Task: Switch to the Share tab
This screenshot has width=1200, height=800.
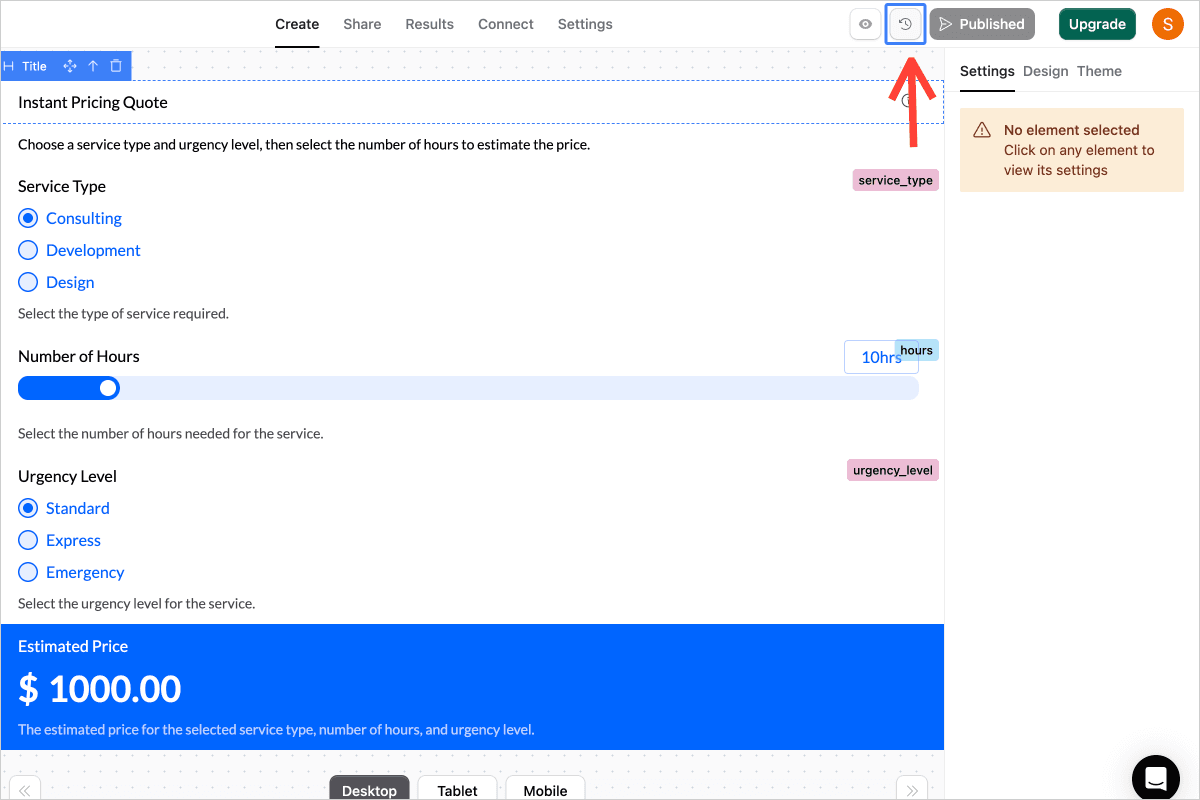Action: (362, 24)
